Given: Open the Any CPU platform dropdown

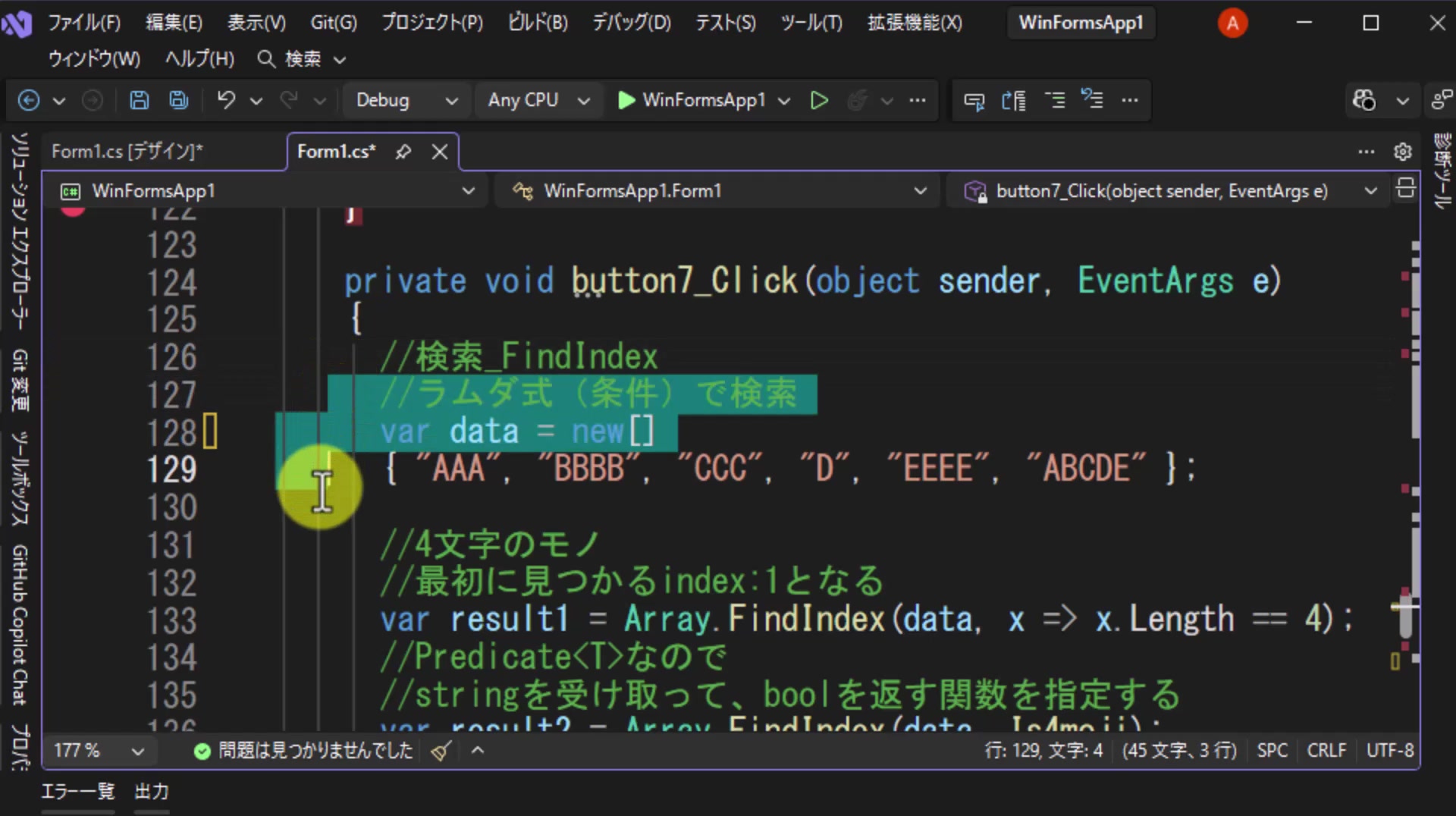Looking at the screenshot, I should (538, 100).
